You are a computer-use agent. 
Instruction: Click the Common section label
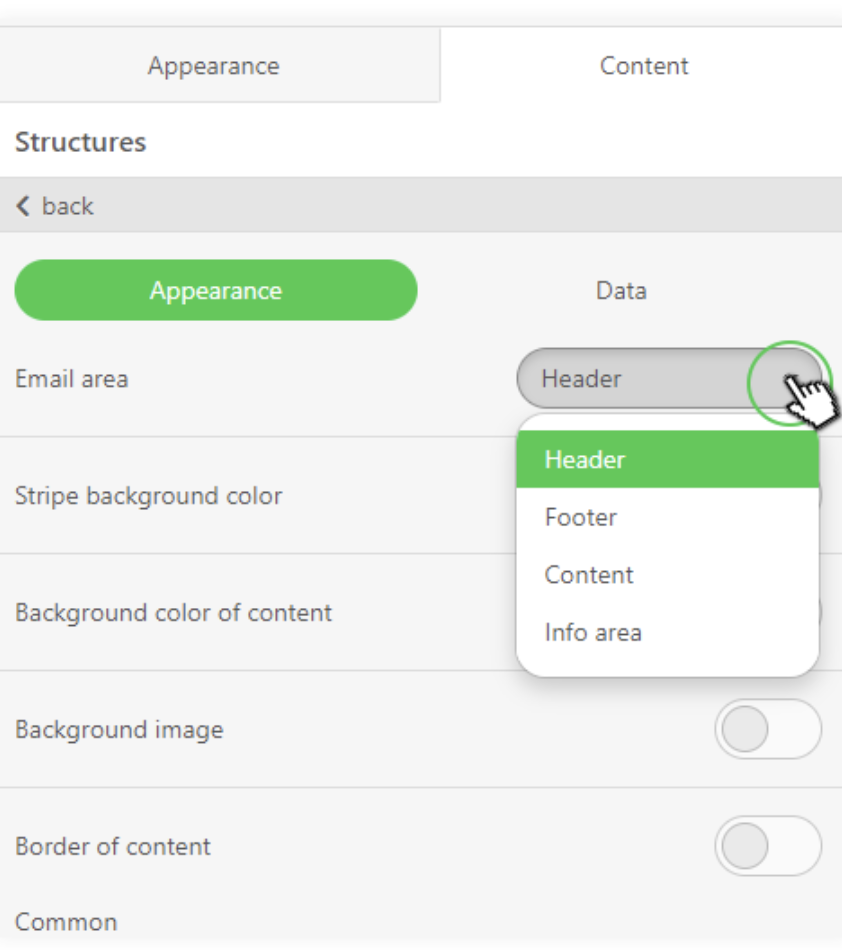(x=66, y=922)
